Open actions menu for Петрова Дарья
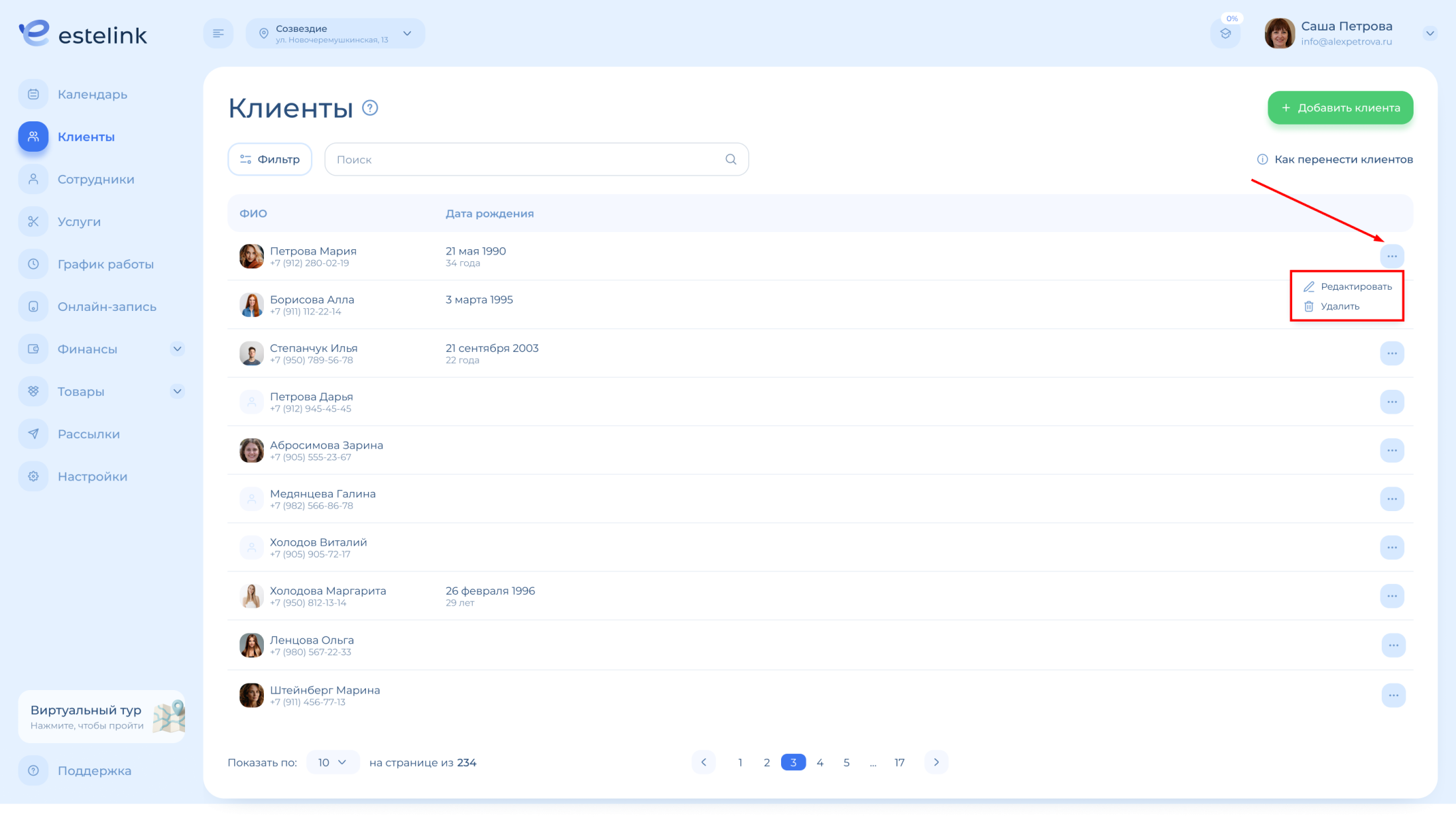Viewport: 1456px width, 820px height. click(x=1392, y=402)
